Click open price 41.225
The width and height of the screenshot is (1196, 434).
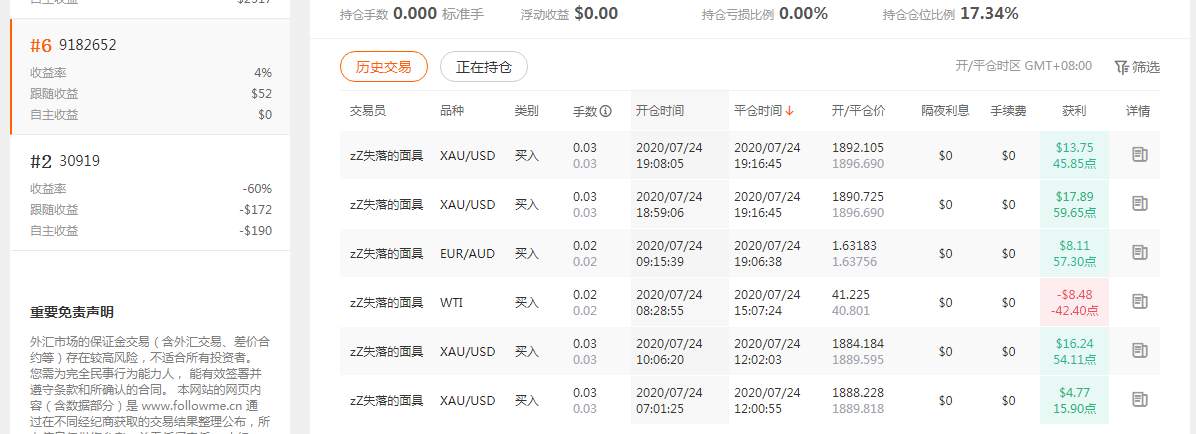pos(850,294)
